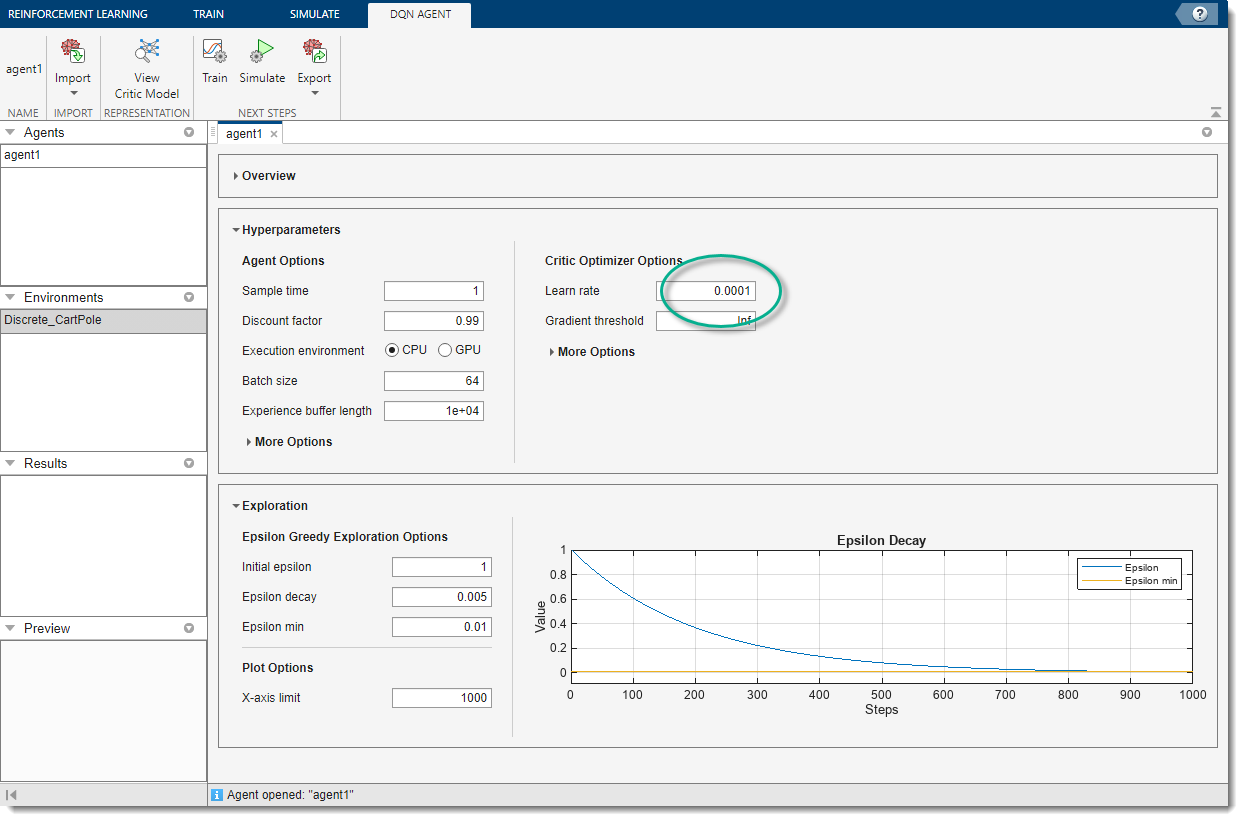Open the Import dropdown arrow
This screenshot has width=1243, height=821.
[x=73, y=90]
